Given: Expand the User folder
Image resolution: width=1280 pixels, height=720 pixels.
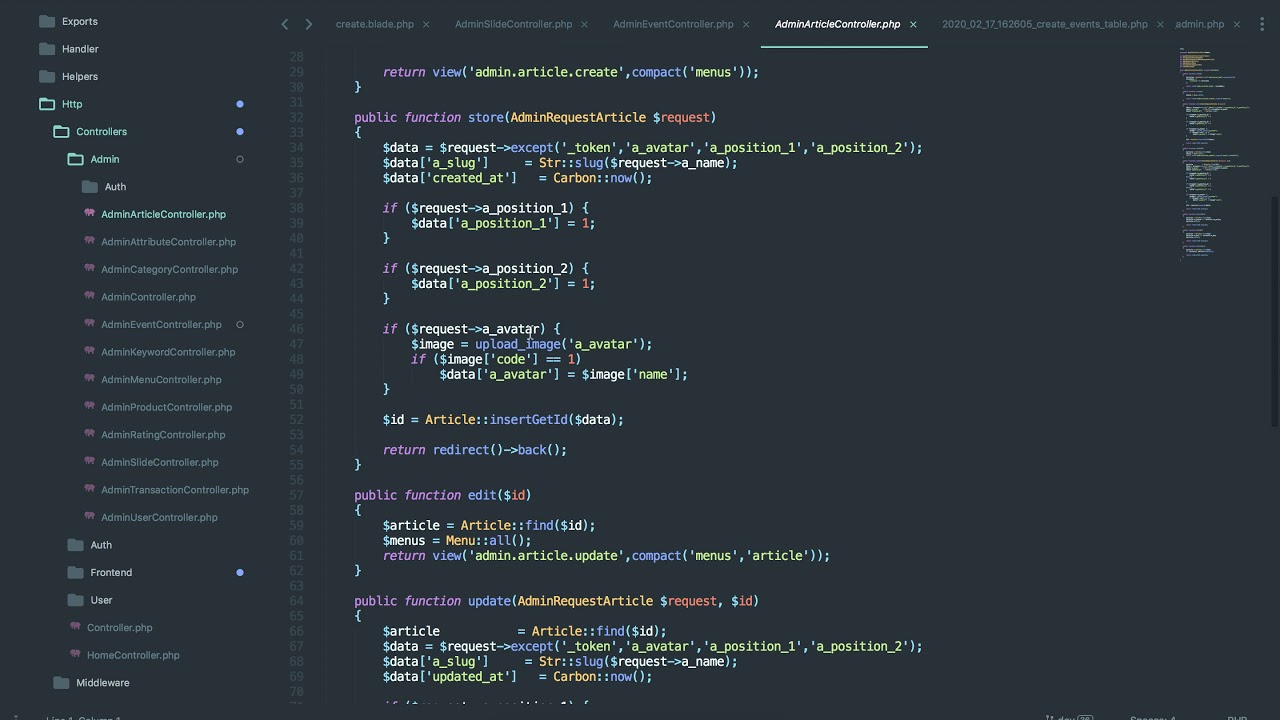Looking at the screenshot, I should pyautogui.click(x=76, y=600).
